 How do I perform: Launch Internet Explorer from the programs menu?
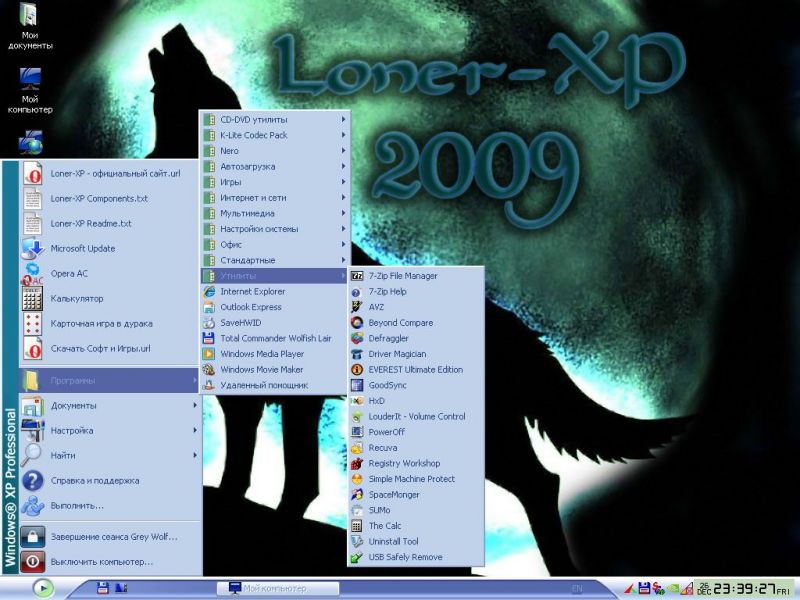(x=253, y=291)
